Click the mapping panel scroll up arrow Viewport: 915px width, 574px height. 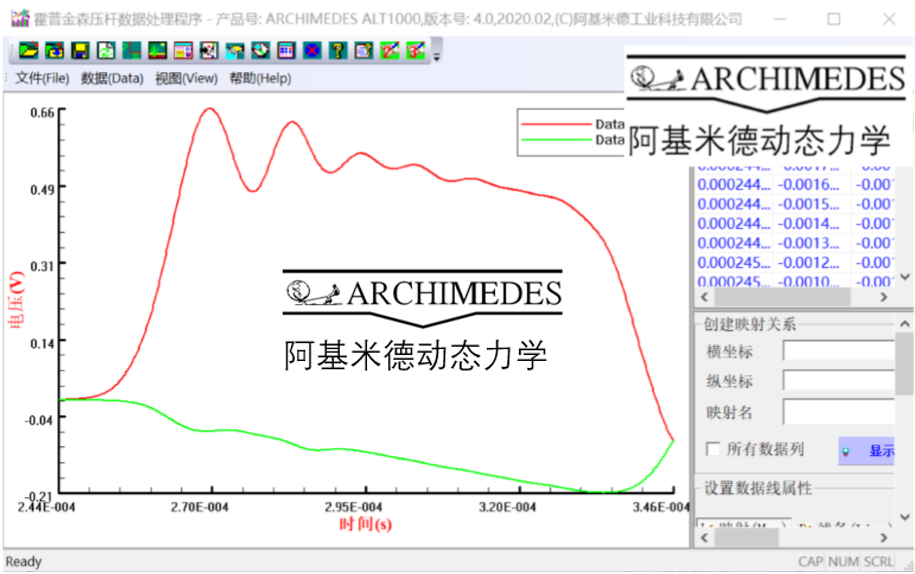point(905,323)
